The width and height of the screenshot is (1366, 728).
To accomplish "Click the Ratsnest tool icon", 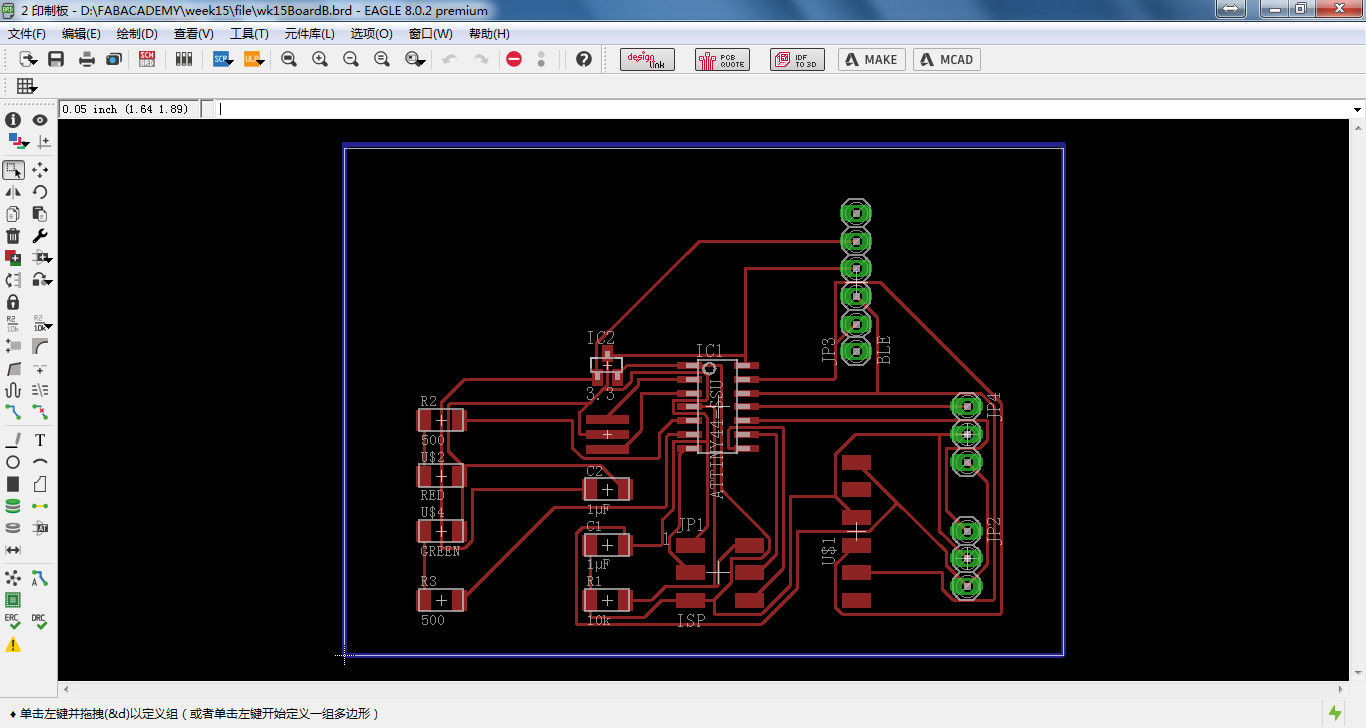I will pyautogui.click(x=13, y=579).
